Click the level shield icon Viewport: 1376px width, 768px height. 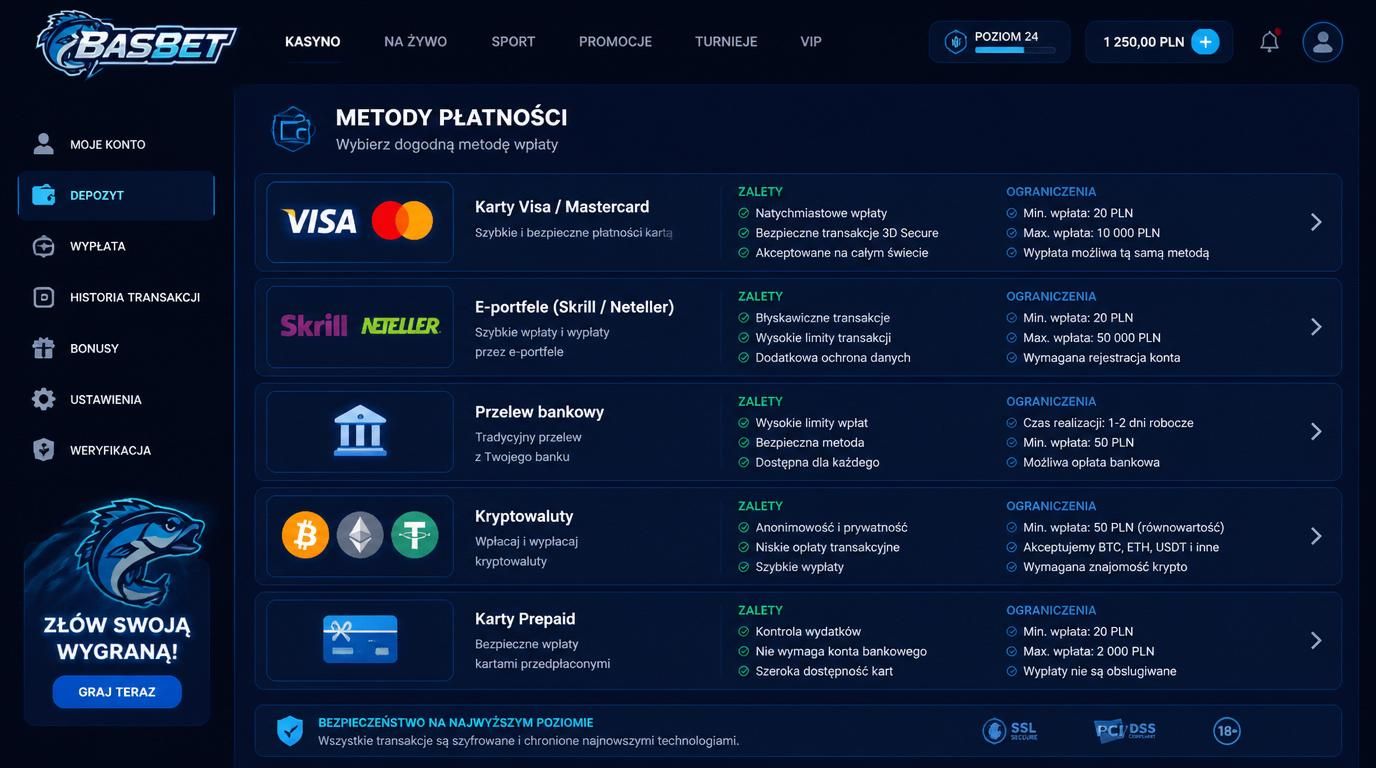pyautogui.click(x=955, y=42)
